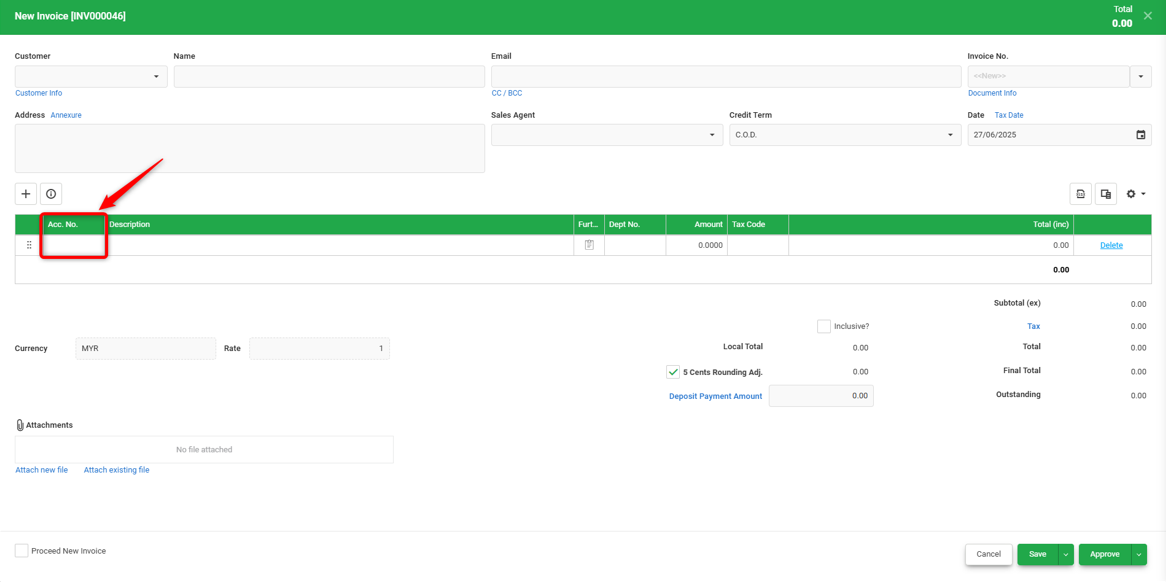Click the Dept No. cell in the row
Viewport: 1166px width, 582px height.
pyautogui.click(x=635, y=245)
